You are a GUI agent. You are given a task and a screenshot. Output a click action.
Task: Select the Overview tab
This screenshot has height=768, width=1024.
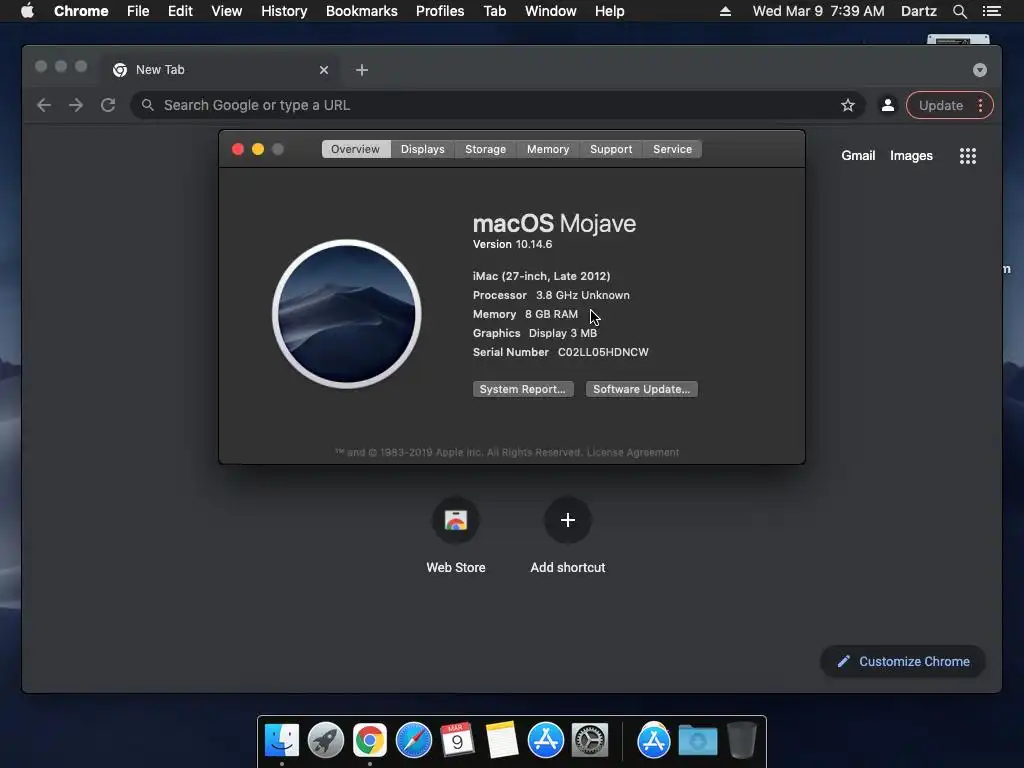(355, 149)
